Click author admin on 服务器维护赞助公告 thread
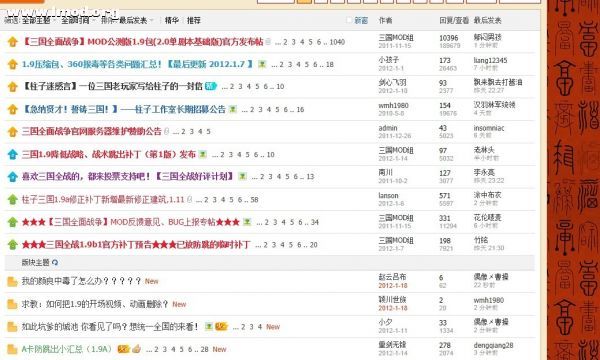The height and width of the screenshot is (360, 600). pos(388,128)
